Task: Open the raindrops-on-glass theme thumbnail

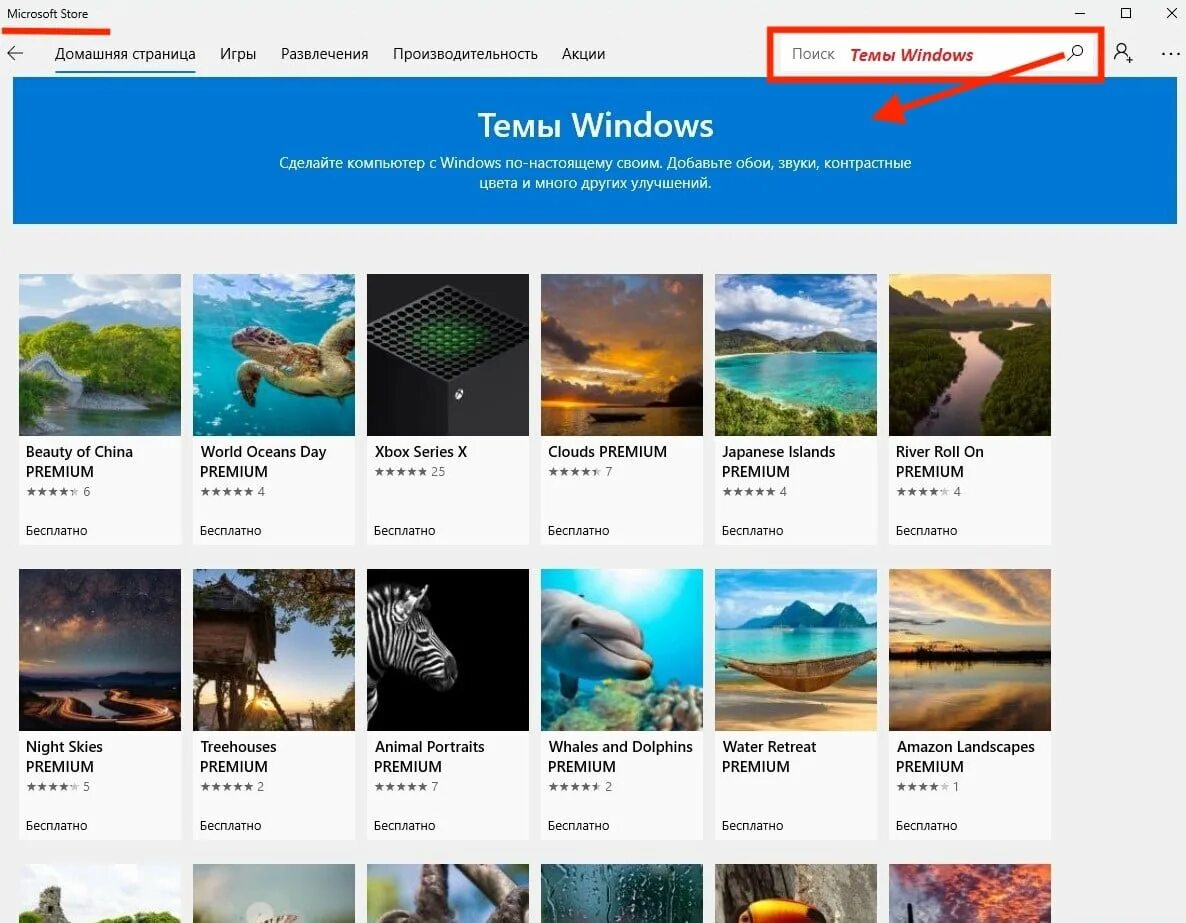Action: click(x=622, y=893)
